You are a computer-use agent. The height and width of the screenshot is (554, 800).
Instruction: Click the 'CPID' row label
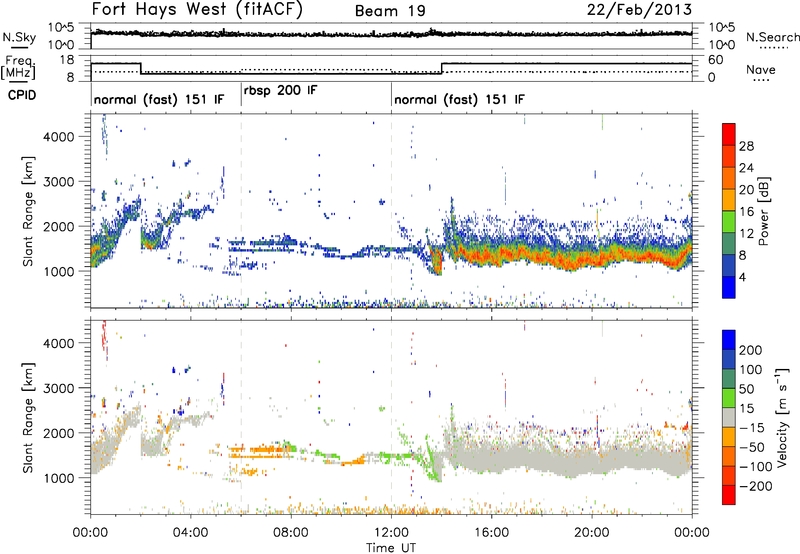coord(22,95)
